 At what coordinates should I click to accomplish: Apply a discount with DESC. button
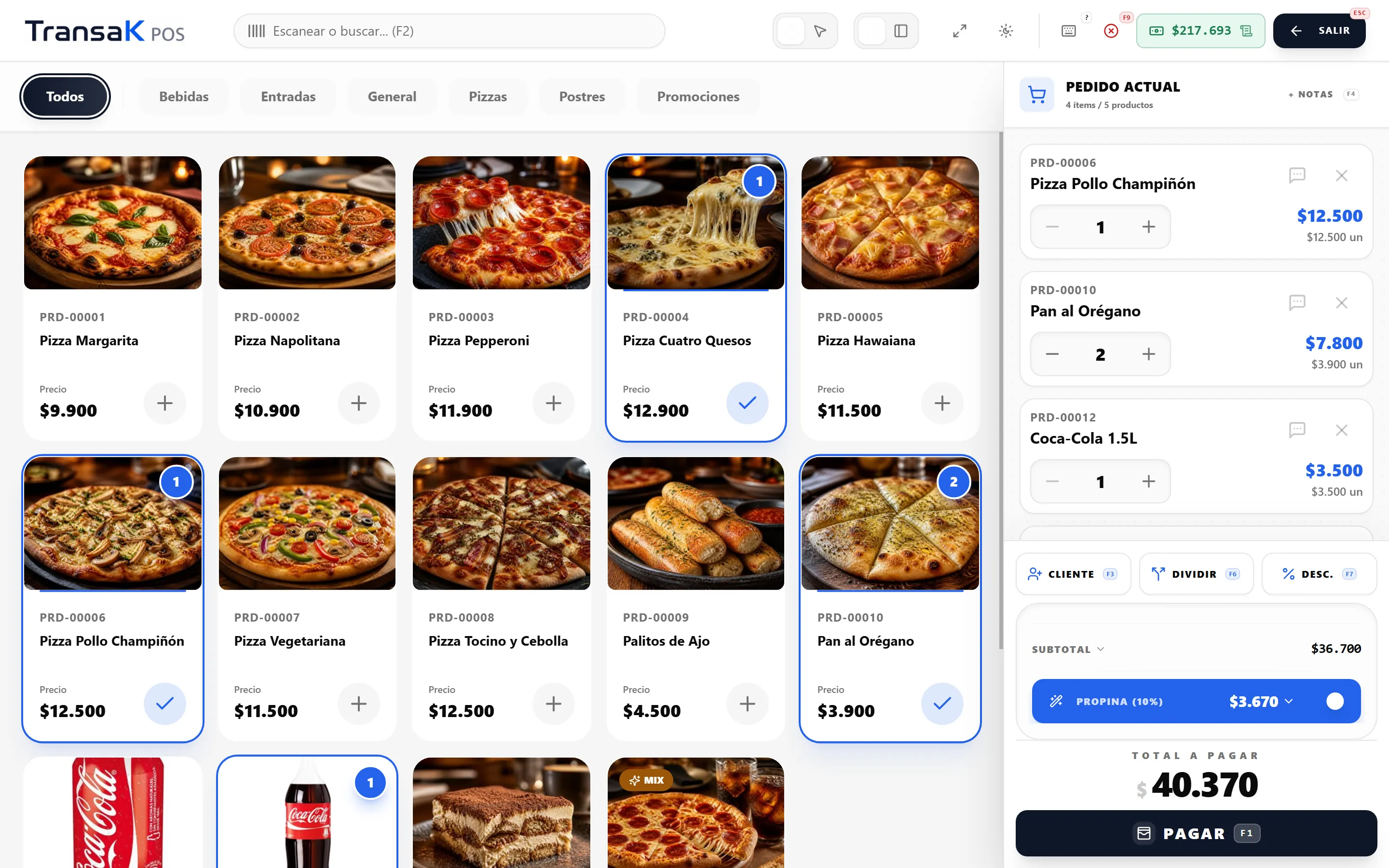pyautogui.click(x=1319, y=574)
